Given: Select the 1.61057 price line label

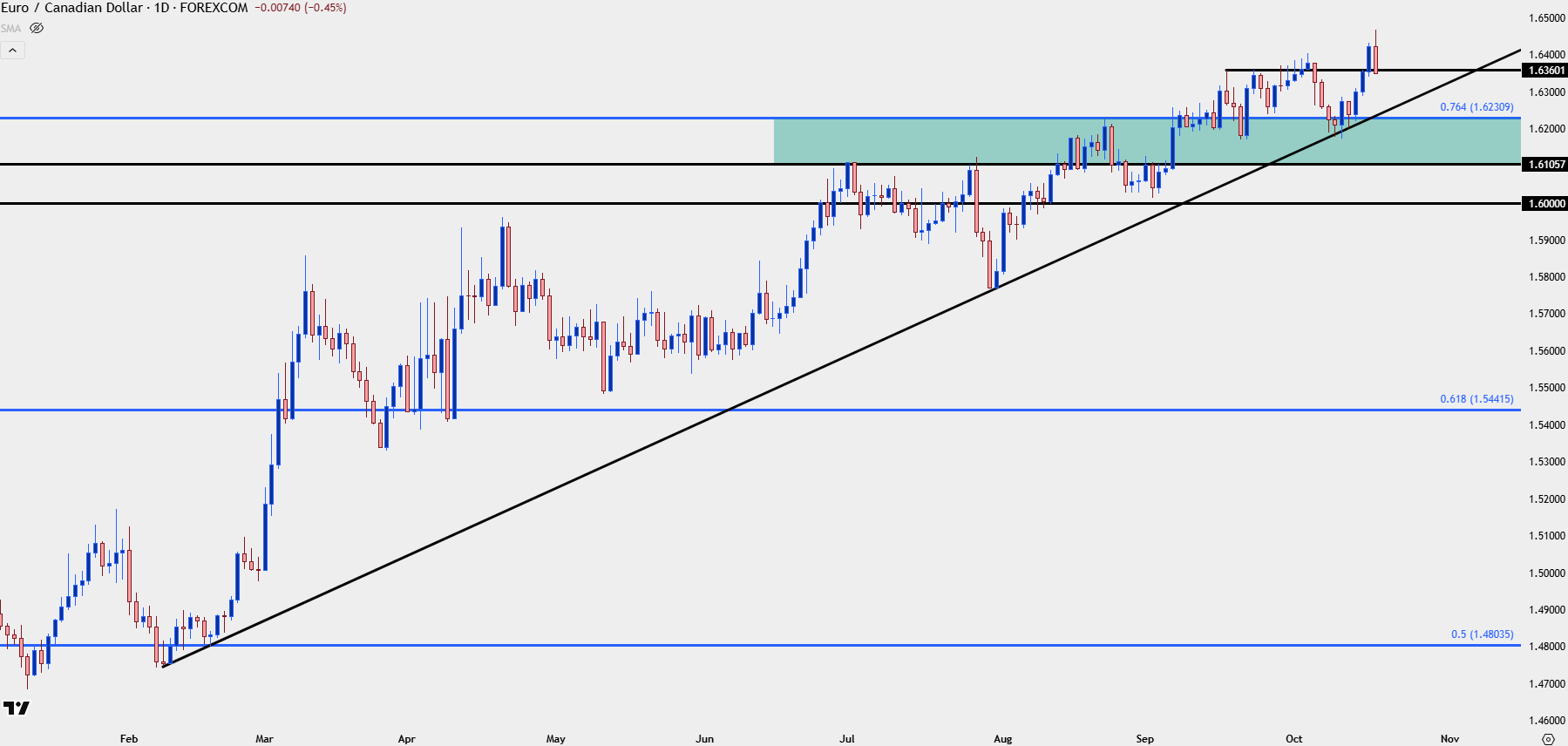Looking at the screenshot, I should [1544, 164].
